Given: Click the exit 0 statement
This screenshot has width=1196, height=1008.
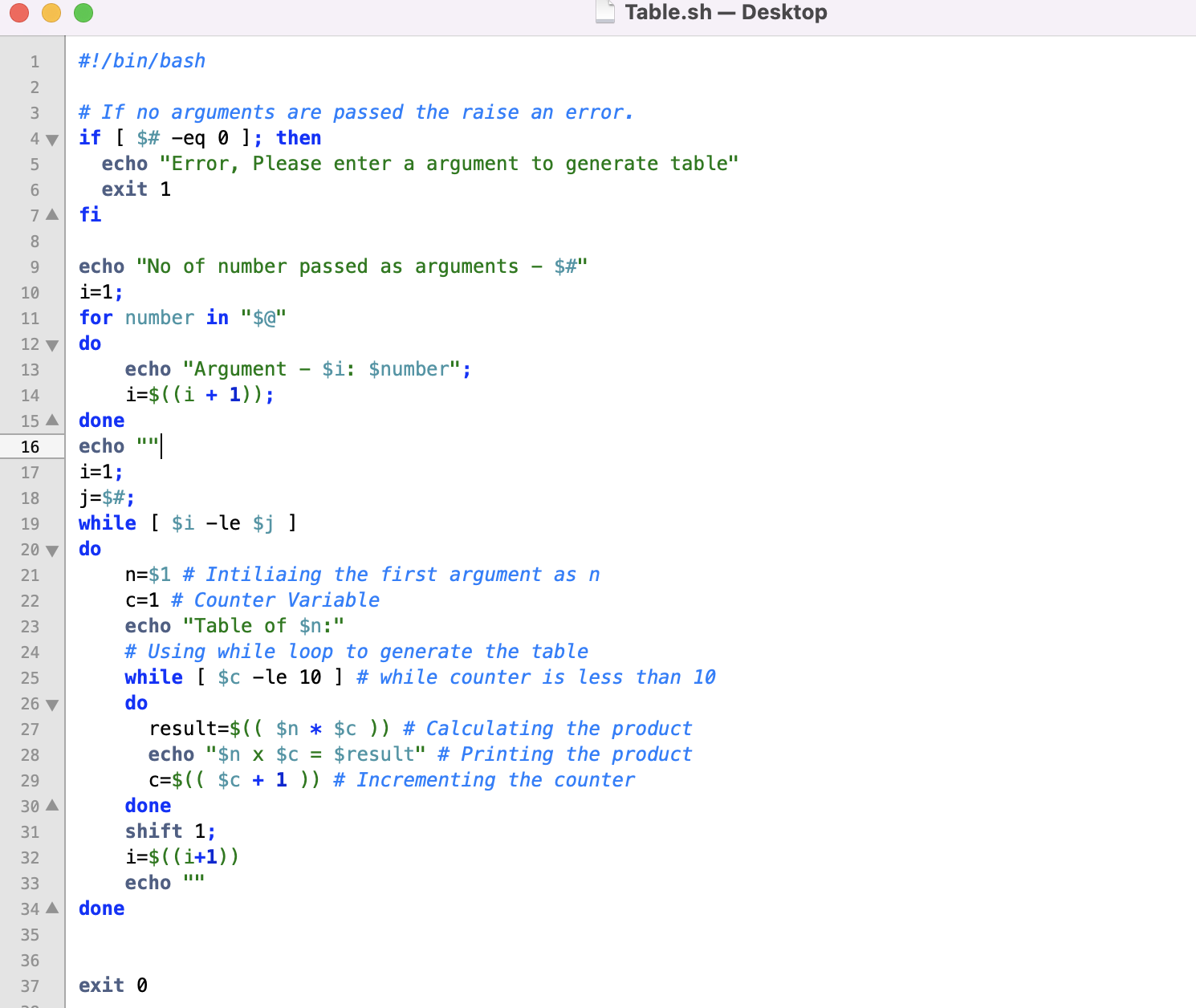Looking at the screenshot, I should (112, 986).
